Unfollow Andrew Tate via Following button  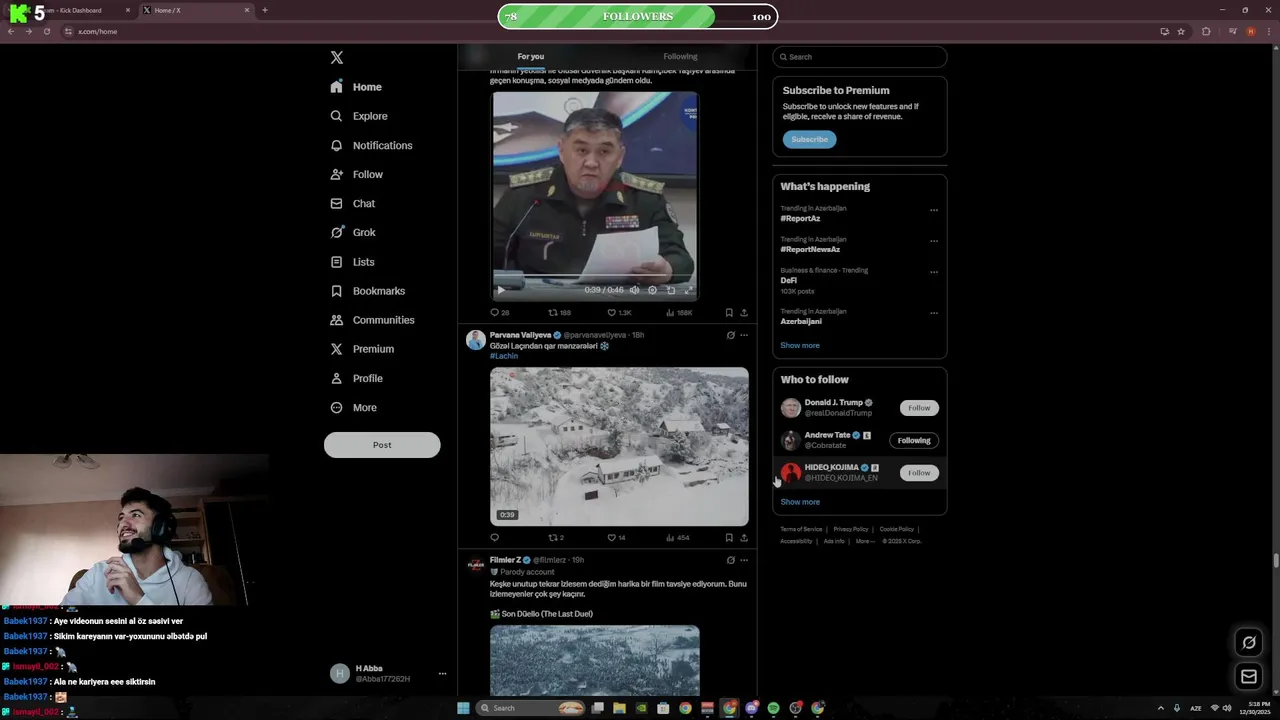pos(914,440)
